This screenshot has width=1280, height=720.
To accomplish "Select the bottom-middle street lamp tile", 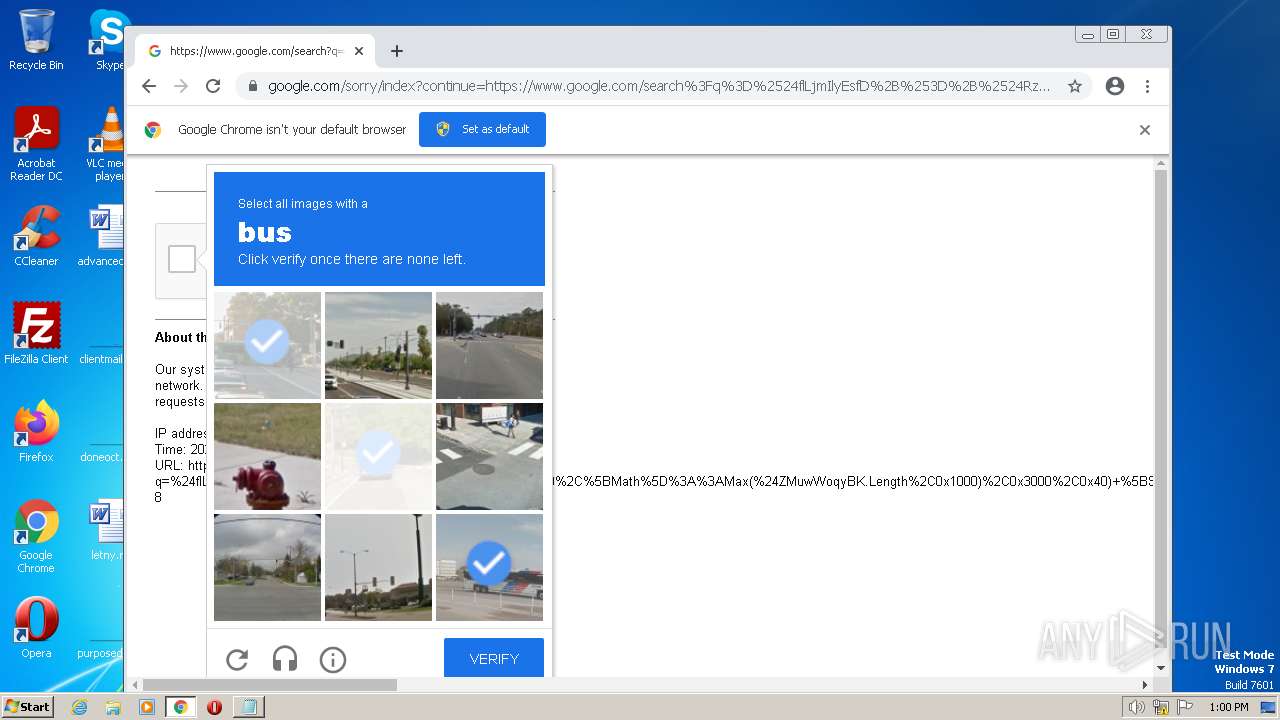I will [x=378, y=567].
